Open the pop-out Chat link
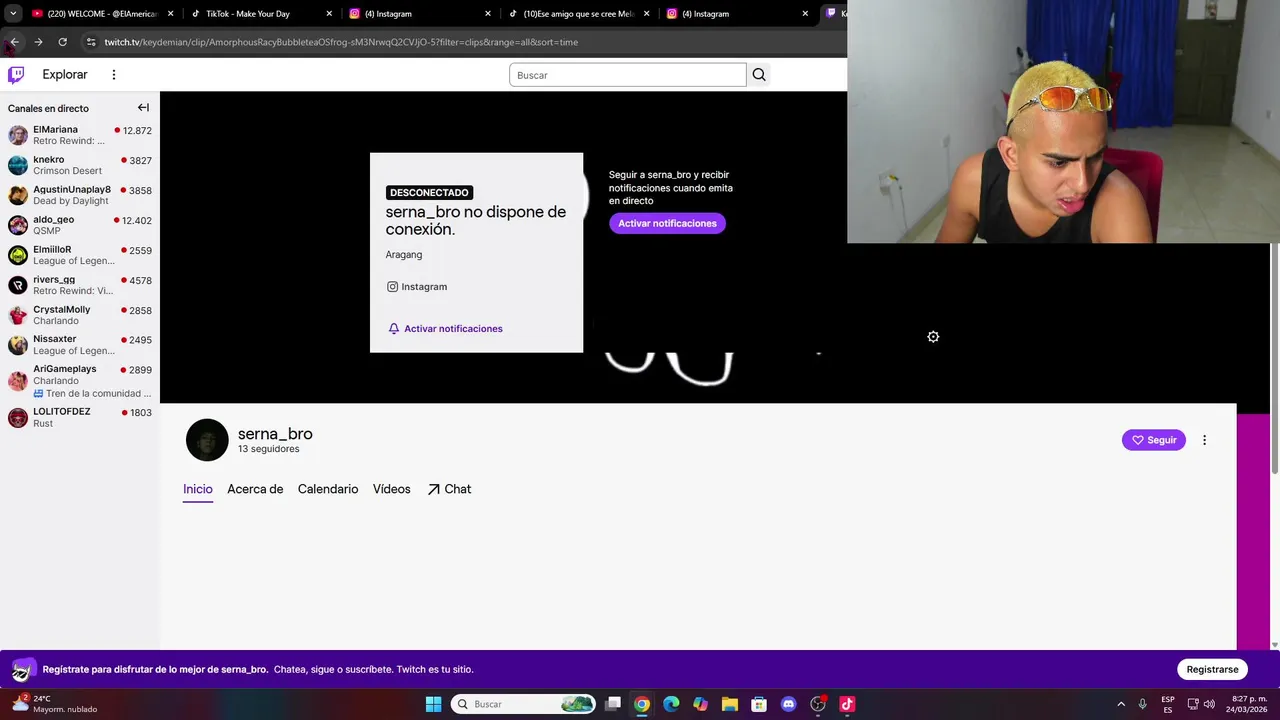Image resolution: width=1280 pixels, height=720 pixels. pos(449,489)
